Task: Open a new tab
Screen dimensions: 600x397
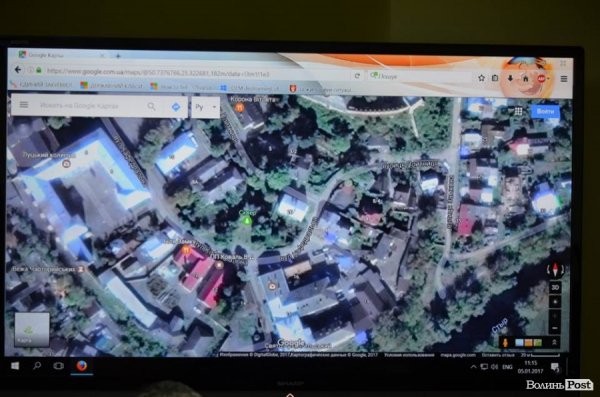Action: coord(118,56)
